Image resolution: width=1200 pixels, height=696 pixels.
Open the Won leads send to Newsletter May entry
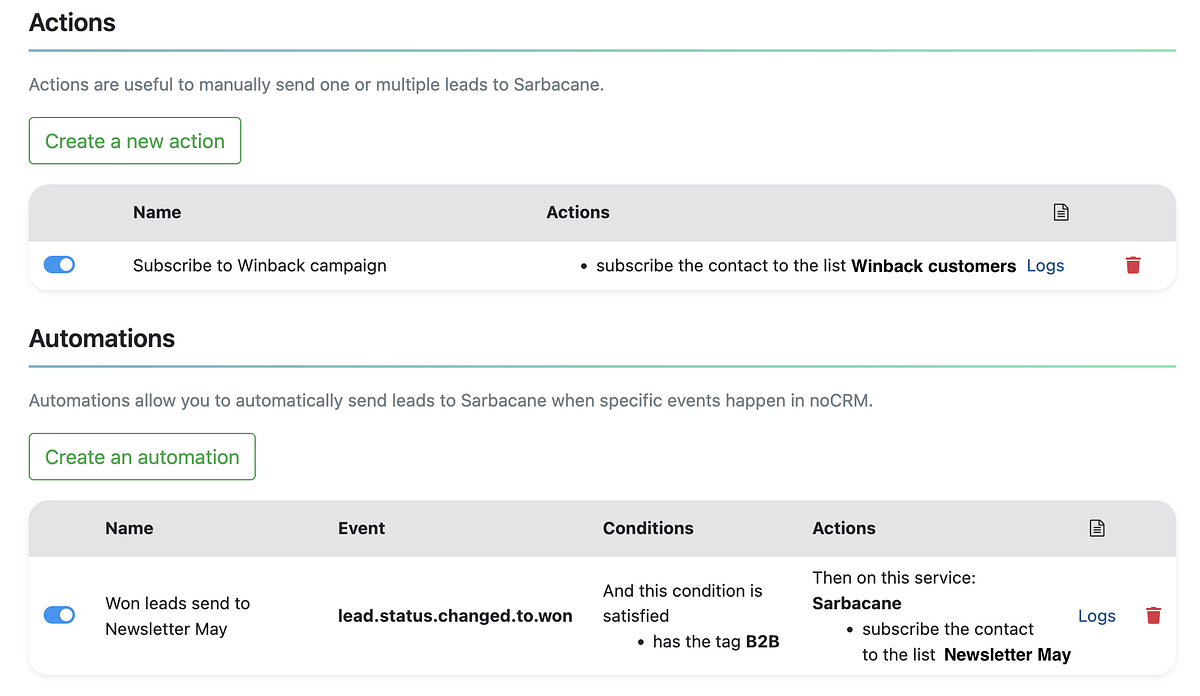[x=178, y=616]
